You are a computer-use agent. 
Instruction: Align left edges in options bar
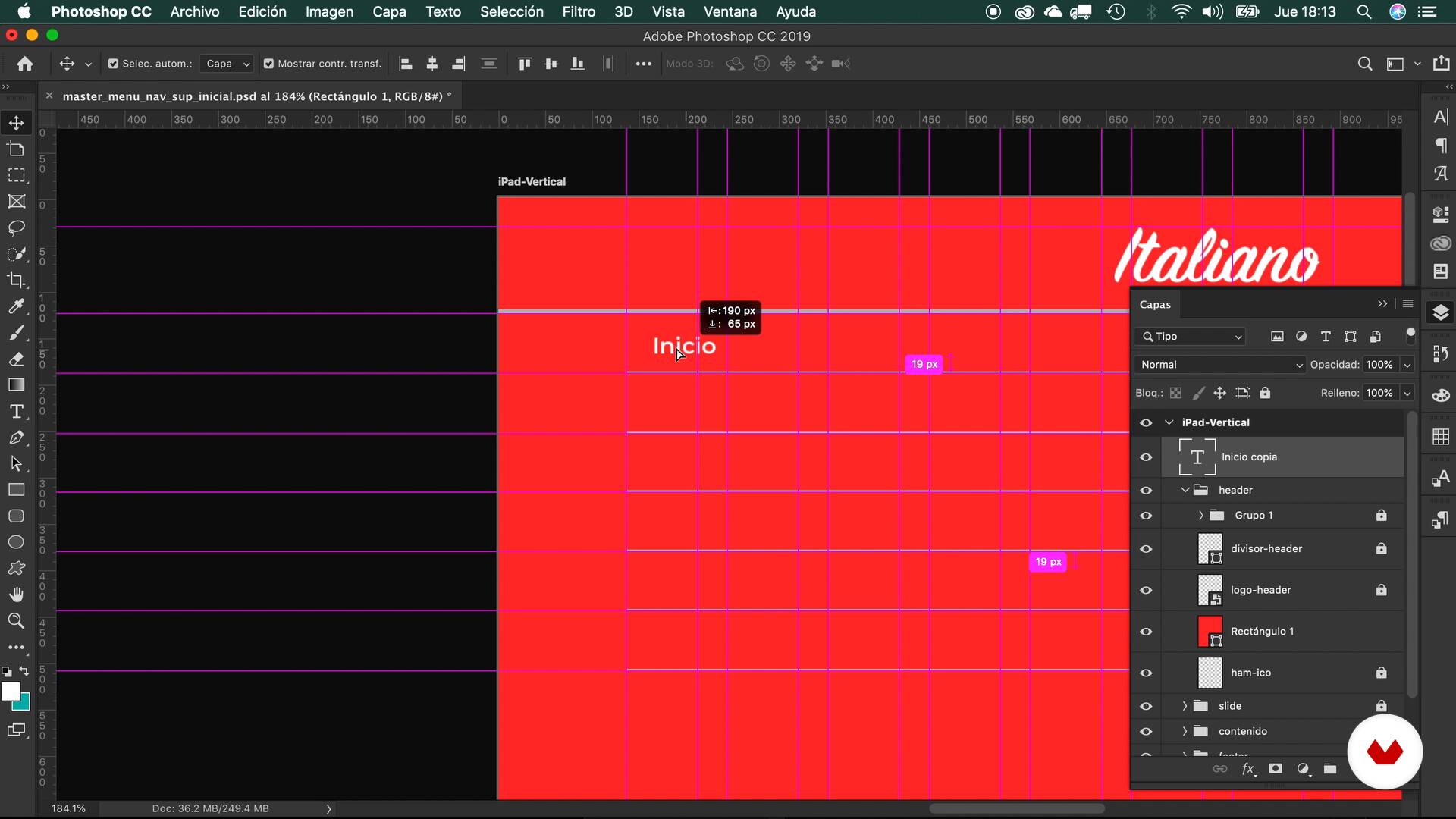[406, 64]
